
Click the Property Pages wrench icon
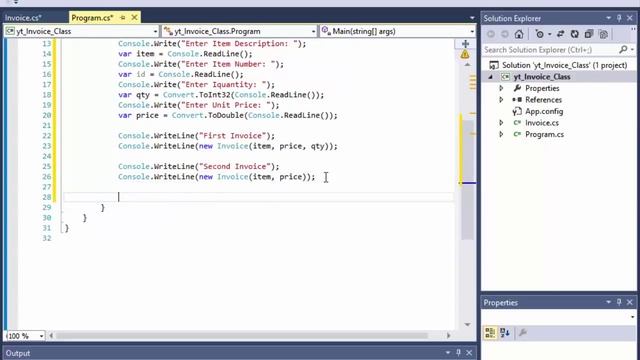tap(522, 333)
